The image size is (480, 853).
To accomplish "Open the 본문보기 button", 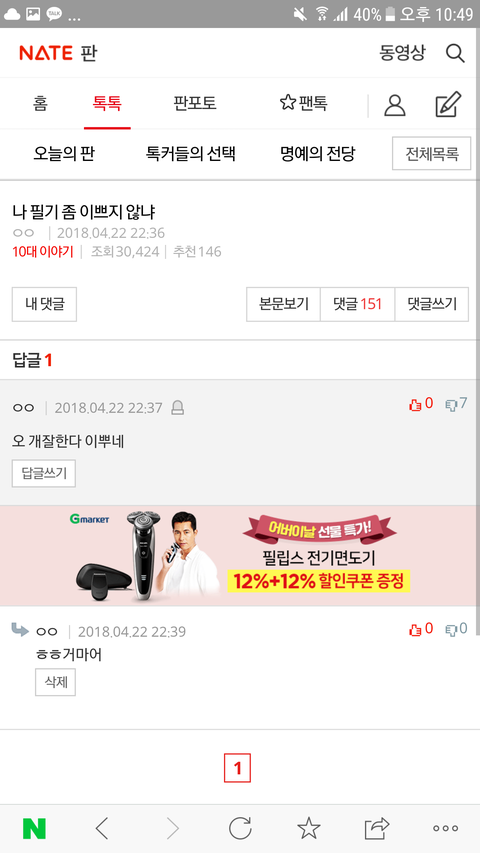I will click(x=284, y=304).
